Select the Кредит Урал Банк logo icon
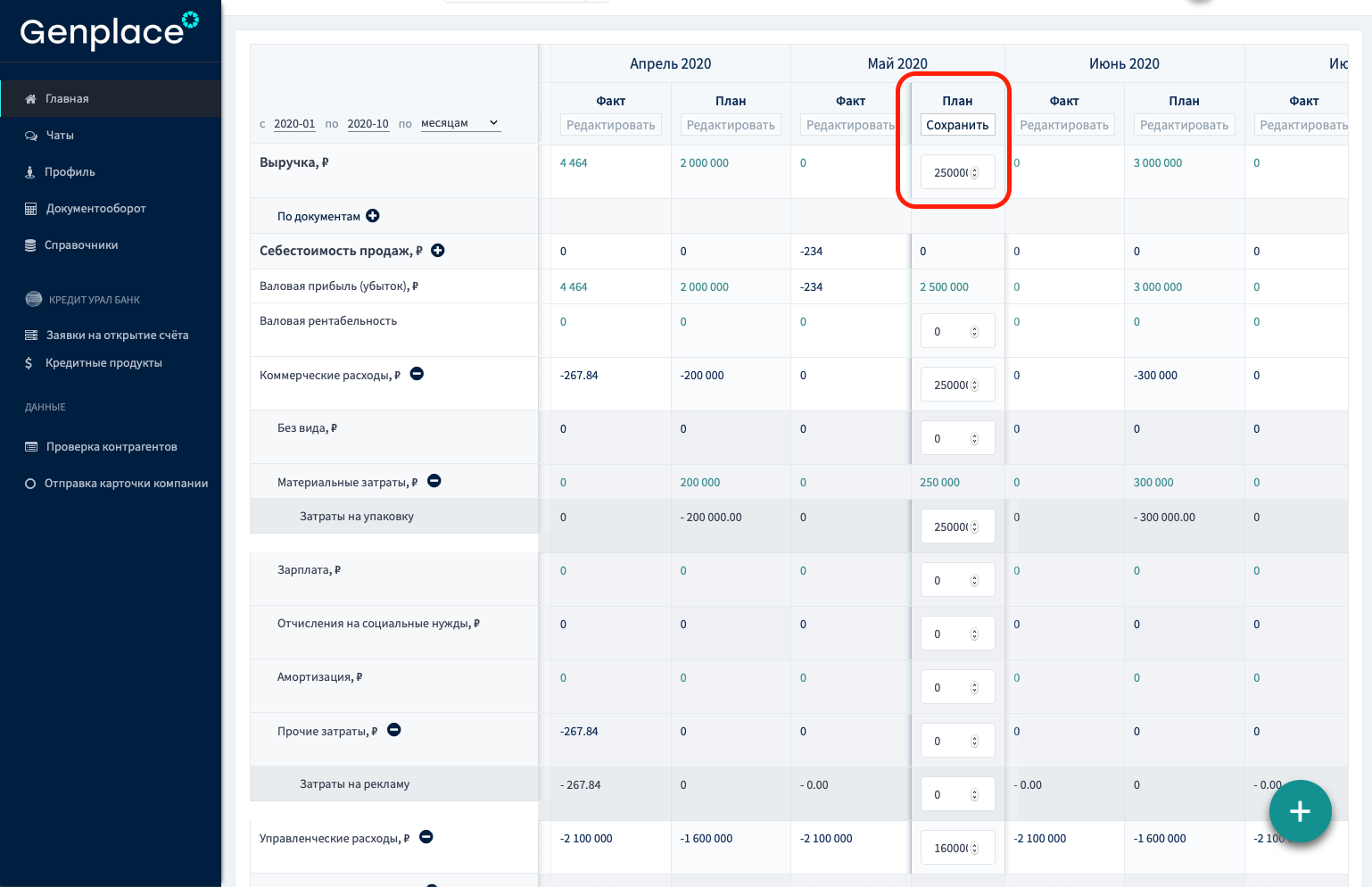 point(34,299)
